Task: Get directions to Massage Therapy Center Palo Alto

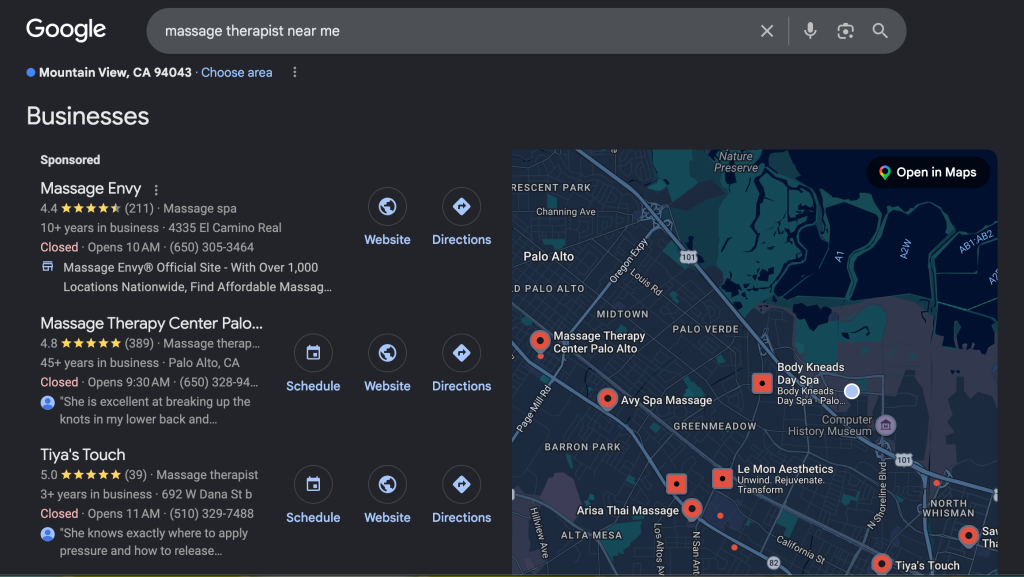Action: pyautogui.click(x=461, y=353)
